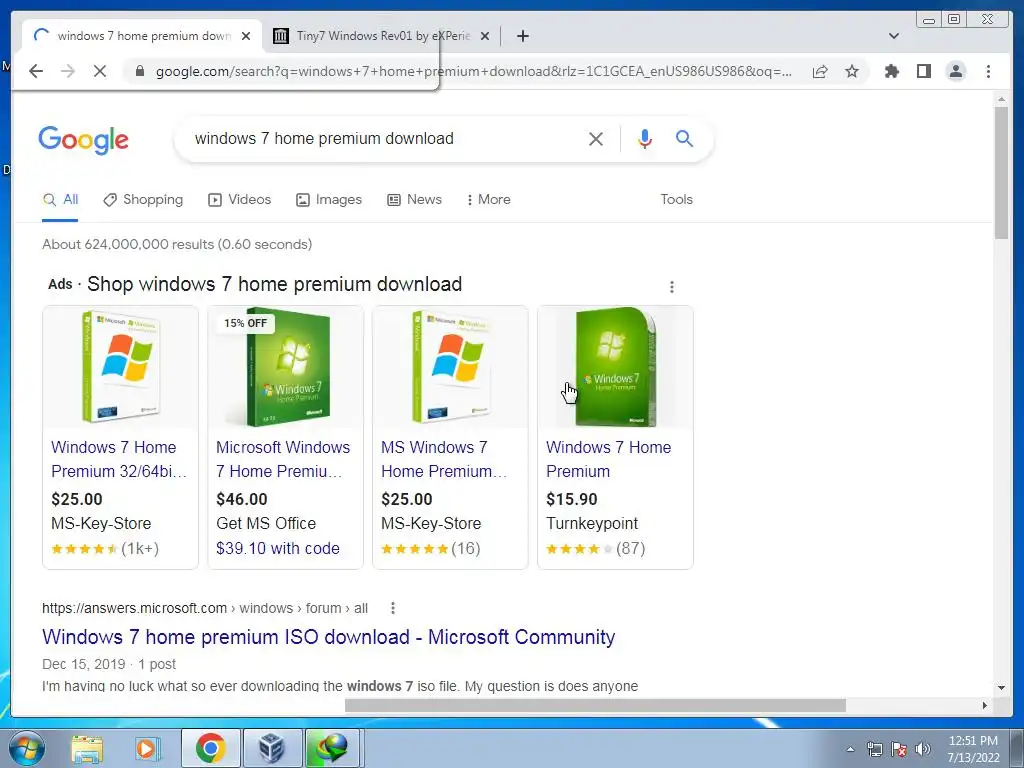This screenshot has width=1024, height=768.
Task: Open 'Windows 7 Home Premium 32/64bi...' ad link
Action: (x=119, y=459)
